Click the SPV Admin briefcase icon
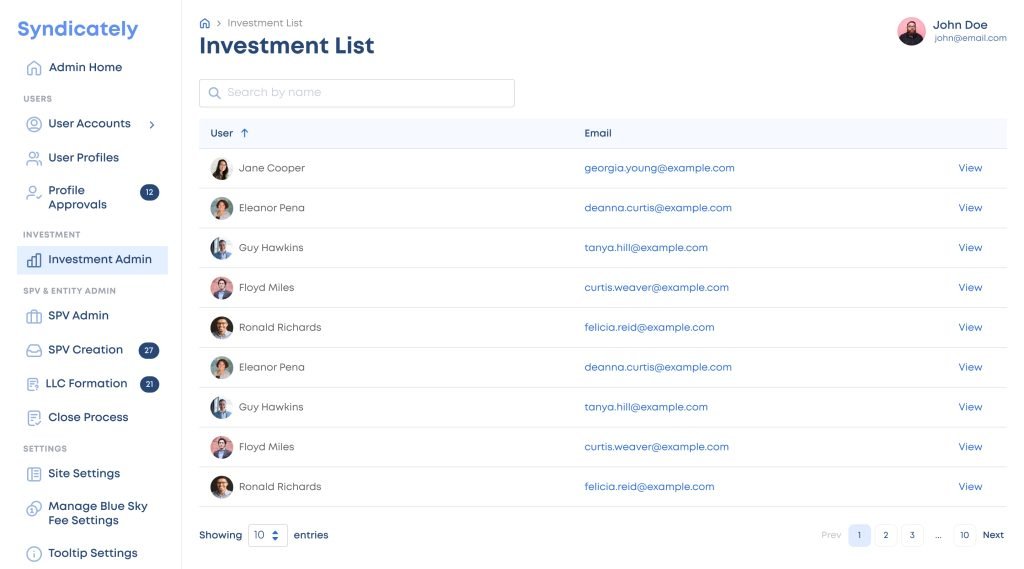The image size is (1024, 569). coord(34,316)
